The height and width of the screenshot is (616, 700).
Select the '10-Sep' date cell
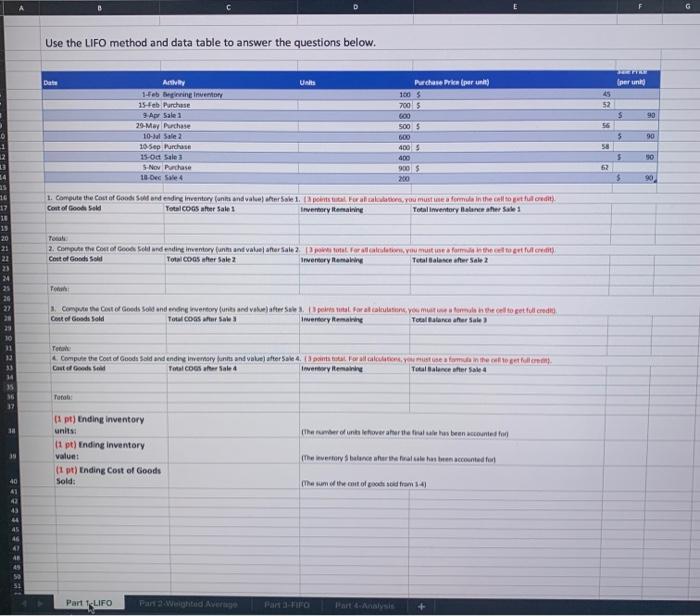101,146
